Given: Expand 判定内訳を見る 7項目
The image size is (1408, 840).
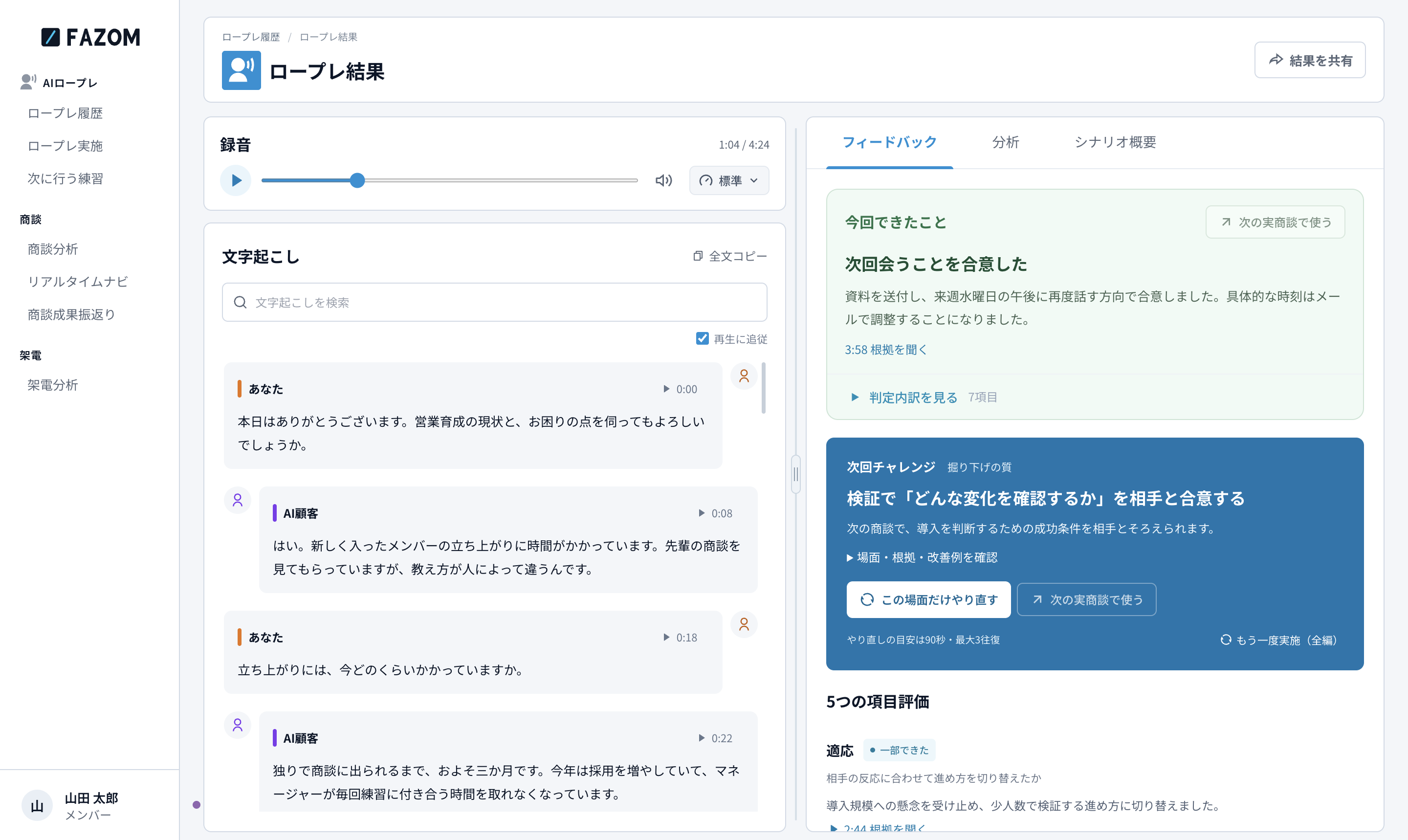Looking at the screenshot, I should coord(924,398).
